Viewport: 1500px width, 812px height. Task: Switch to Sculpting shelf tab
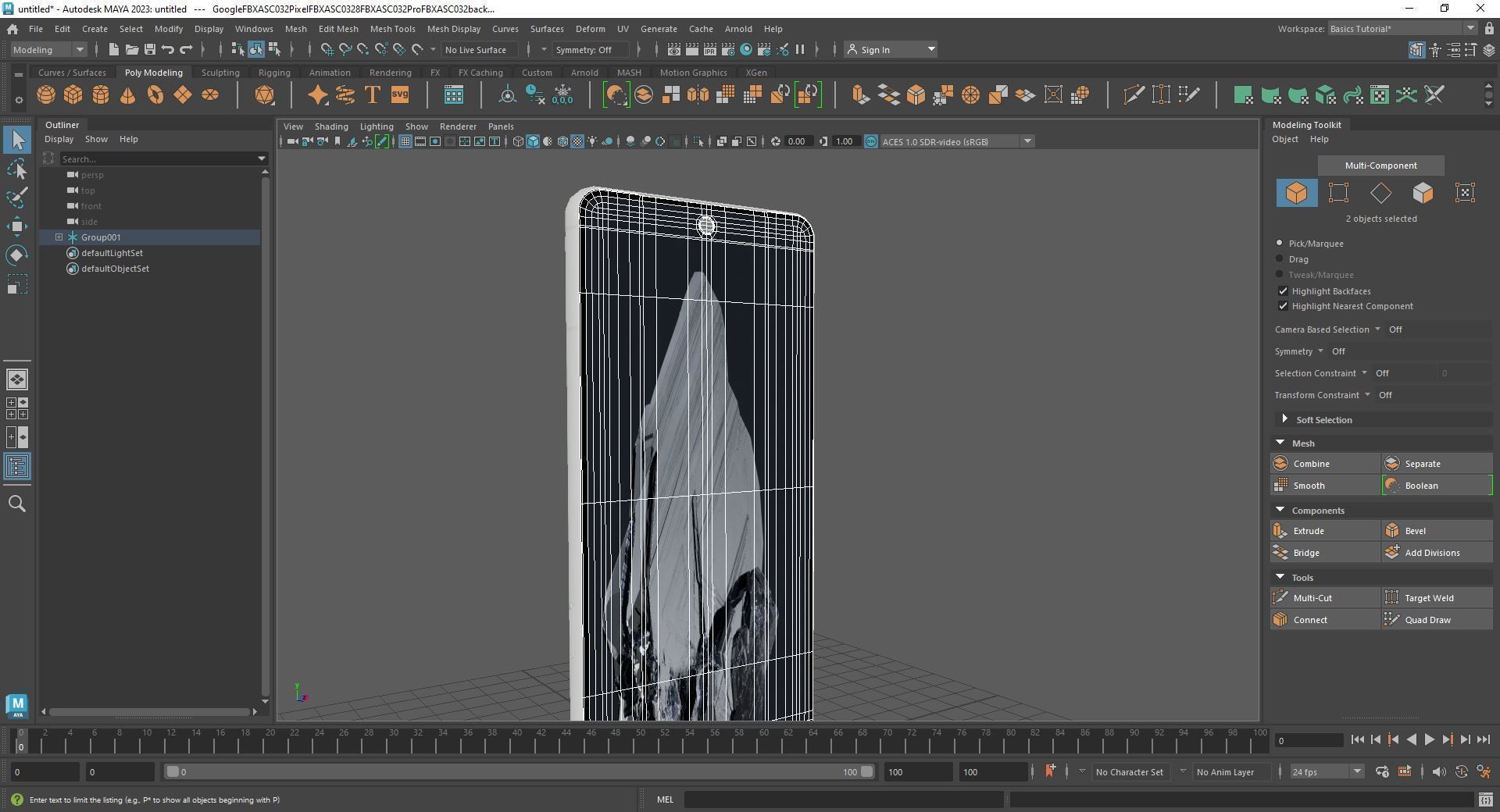click(x=220, y=73)
